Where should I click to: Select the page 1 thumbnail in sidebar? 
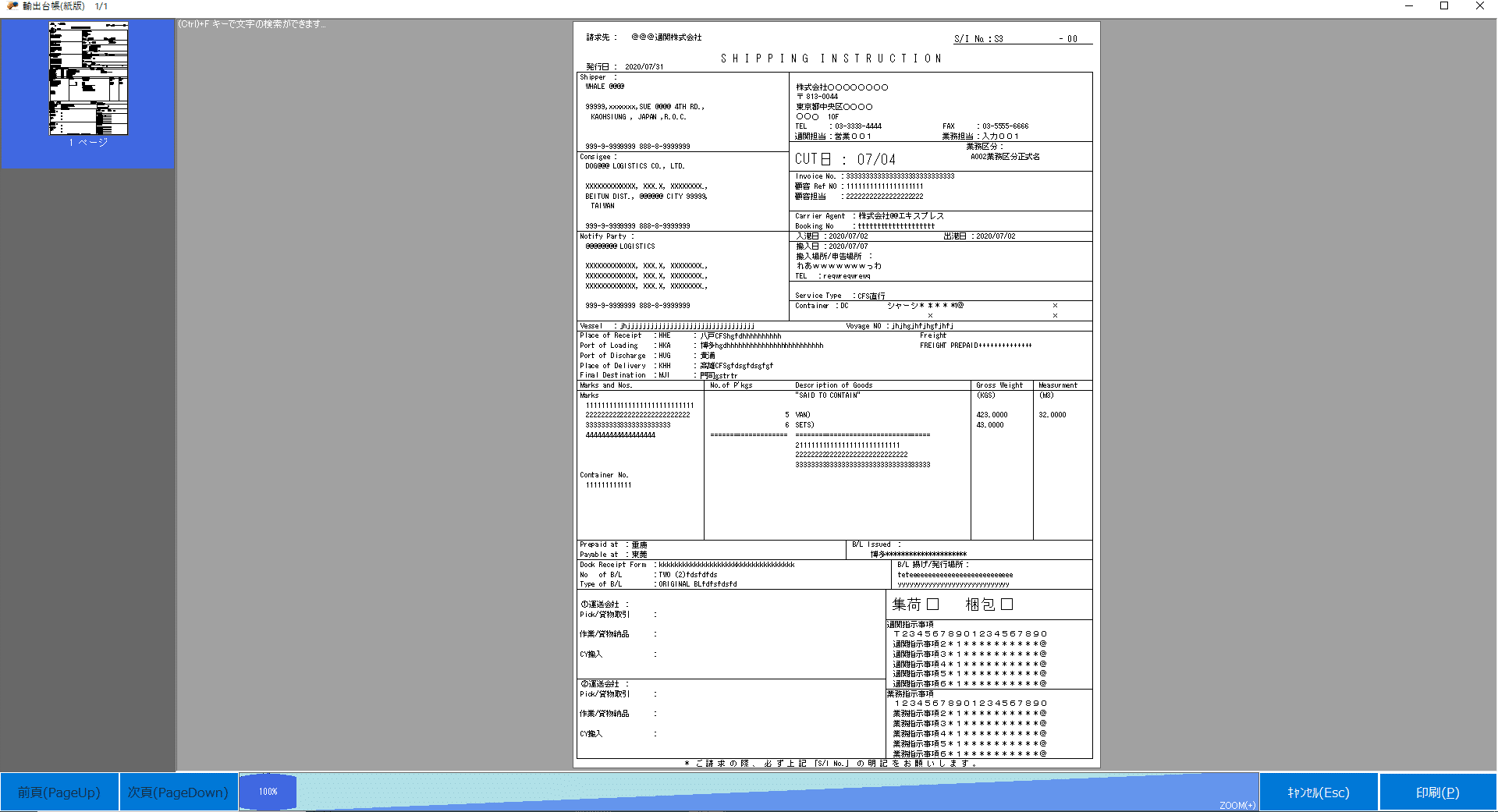click(88, 78)
